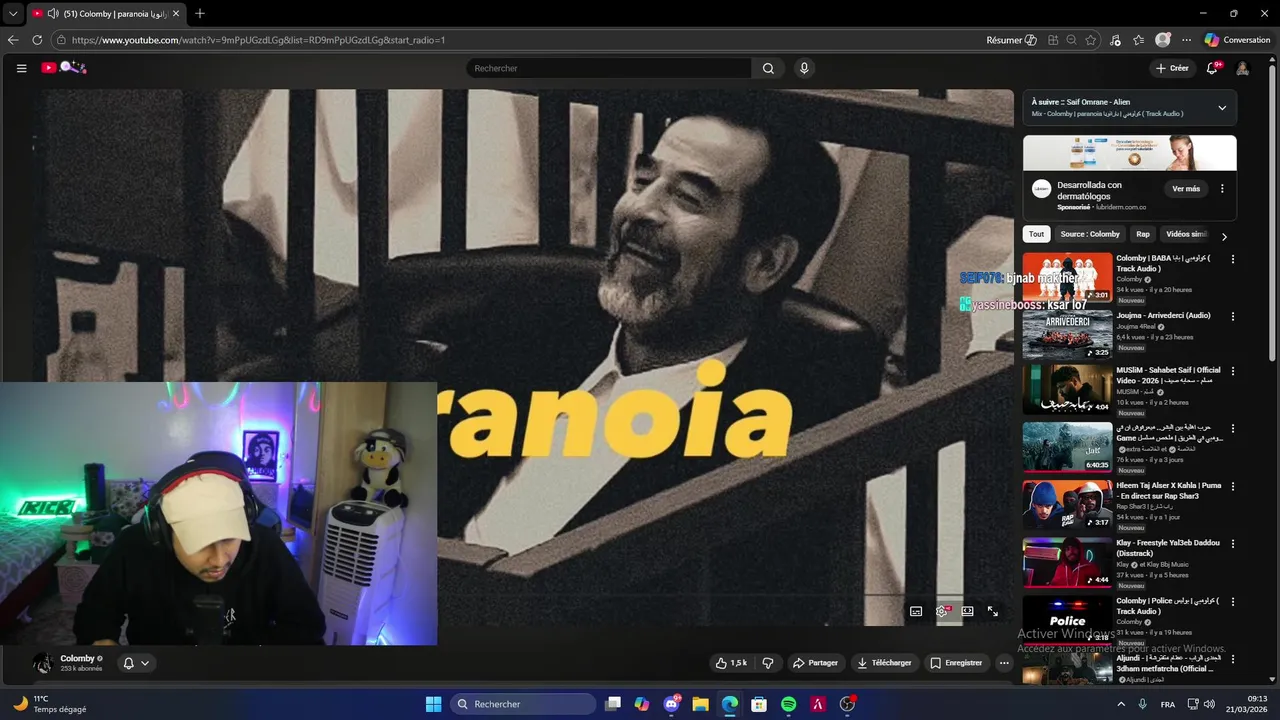1280x720 pixels.
Task: Open more actions ellipsis under the video
Action: click(x=1004, y=663)
